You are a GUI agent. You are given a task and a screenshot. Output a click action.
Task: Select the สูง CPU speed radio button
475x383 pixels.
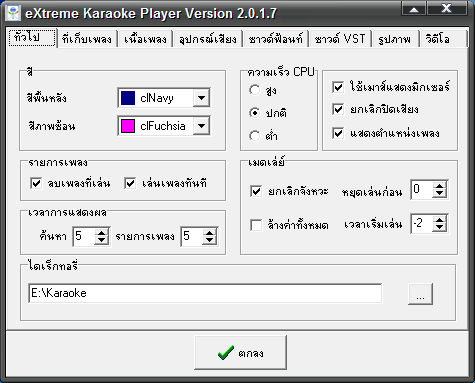coord(255,90)
